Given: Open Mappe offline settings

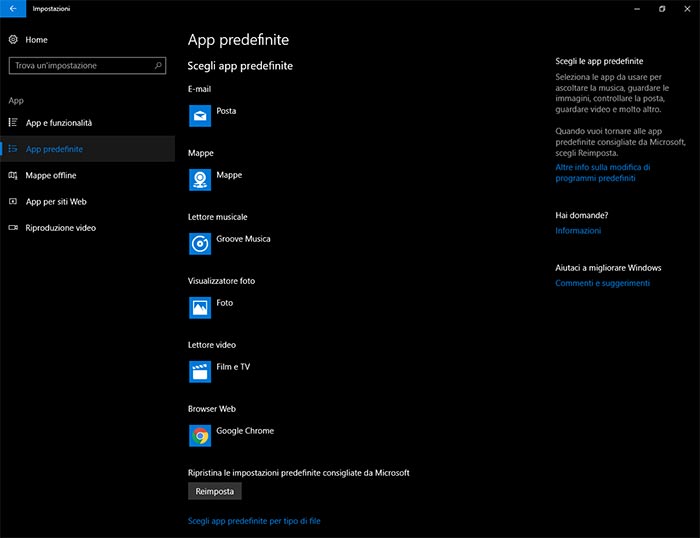Looking at the screenshot, I should tap(51, 175).
